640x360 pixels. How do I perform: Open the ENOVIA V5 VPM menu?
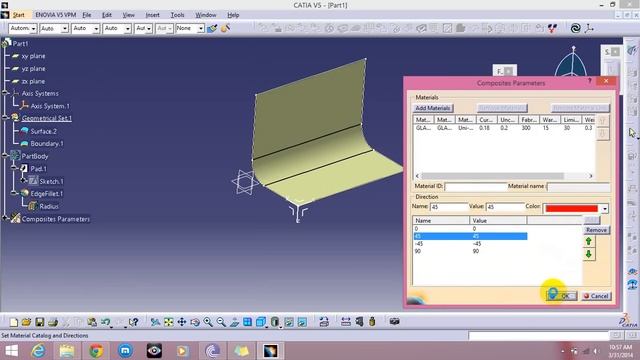click(56, 15)
